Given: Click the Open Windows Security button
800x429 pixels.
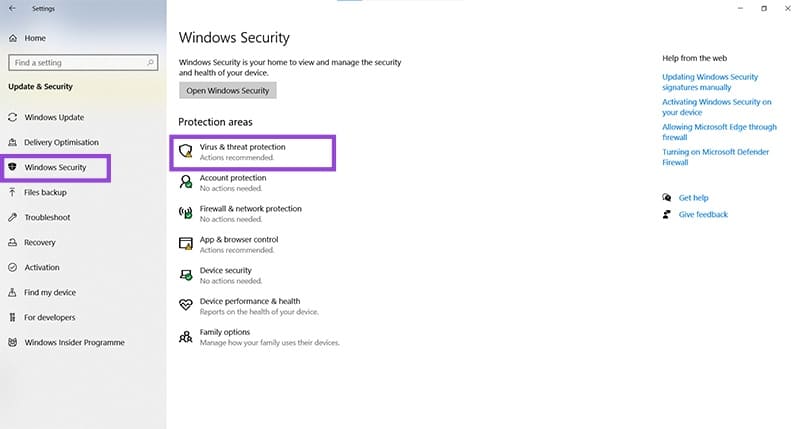Looking at the screenshot, I should coord(228,91).
